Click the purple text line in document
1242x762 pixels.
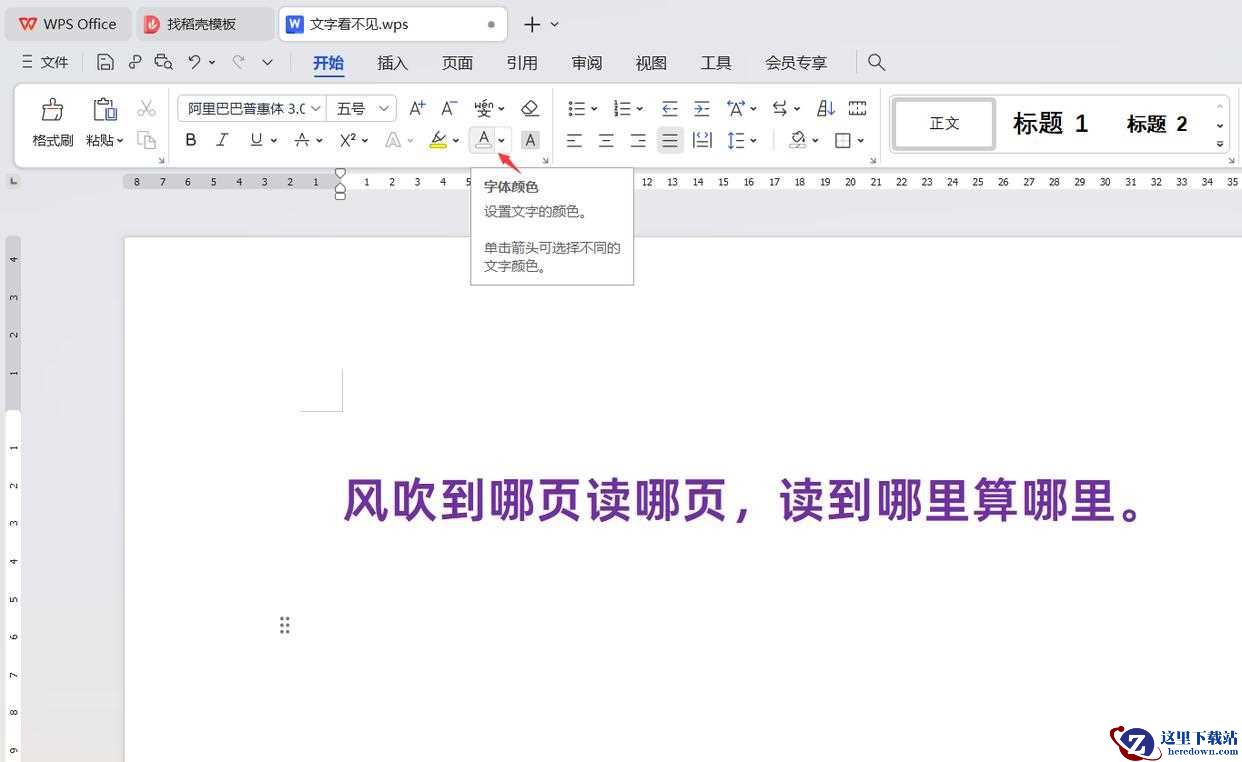pos(742,501)
